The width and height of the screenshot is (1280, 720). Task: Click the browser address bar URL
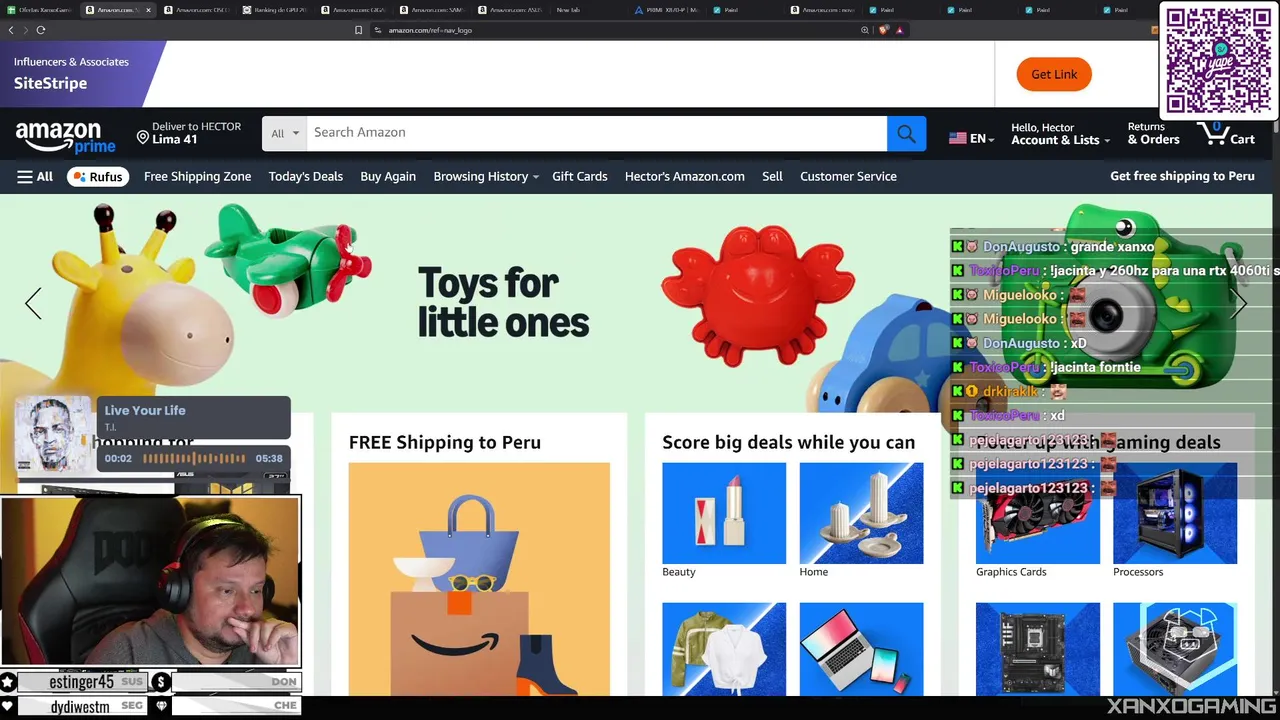pos(430,30)
